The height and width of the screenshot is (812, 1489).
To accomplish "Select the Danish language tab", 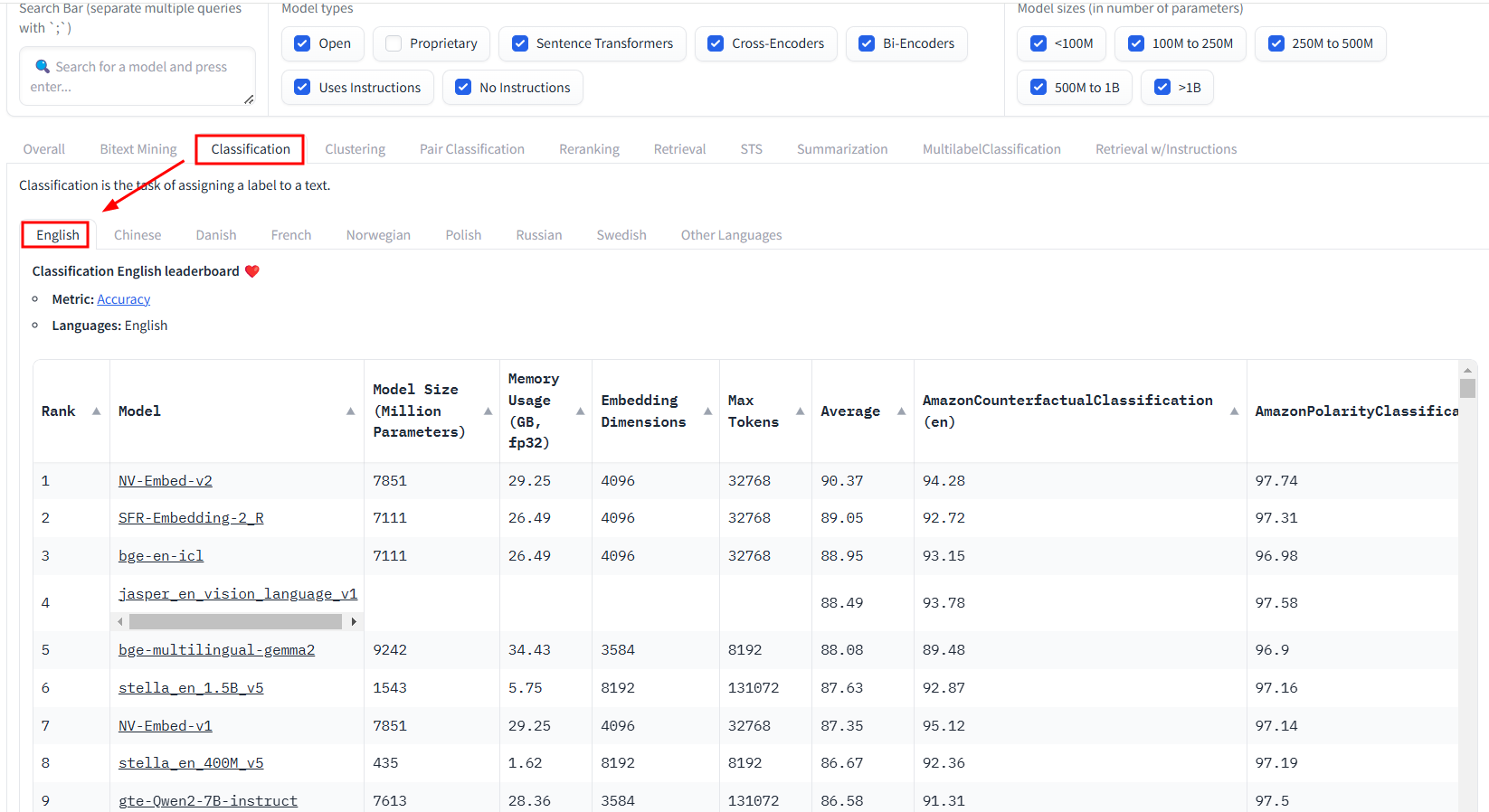I will click(216, 235).
